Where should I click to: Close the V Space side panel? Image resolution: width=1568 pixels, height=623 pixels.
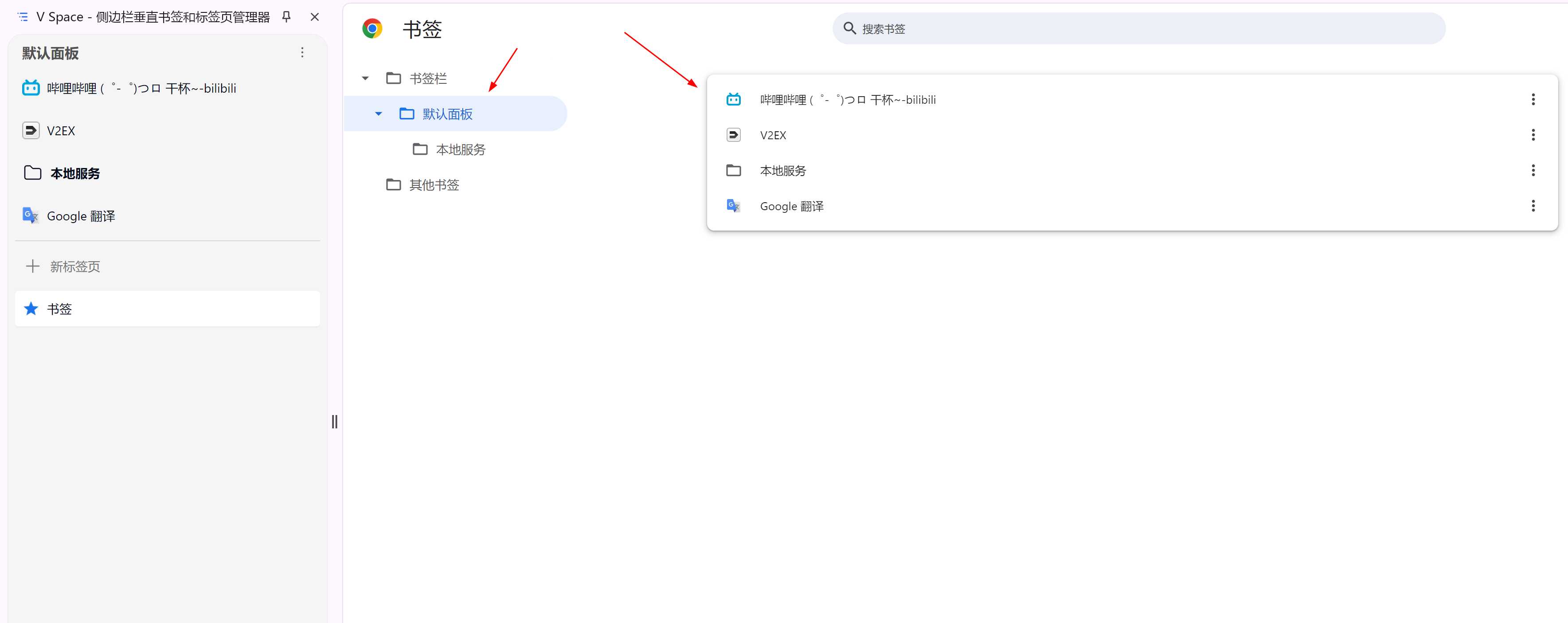[315, 16]
